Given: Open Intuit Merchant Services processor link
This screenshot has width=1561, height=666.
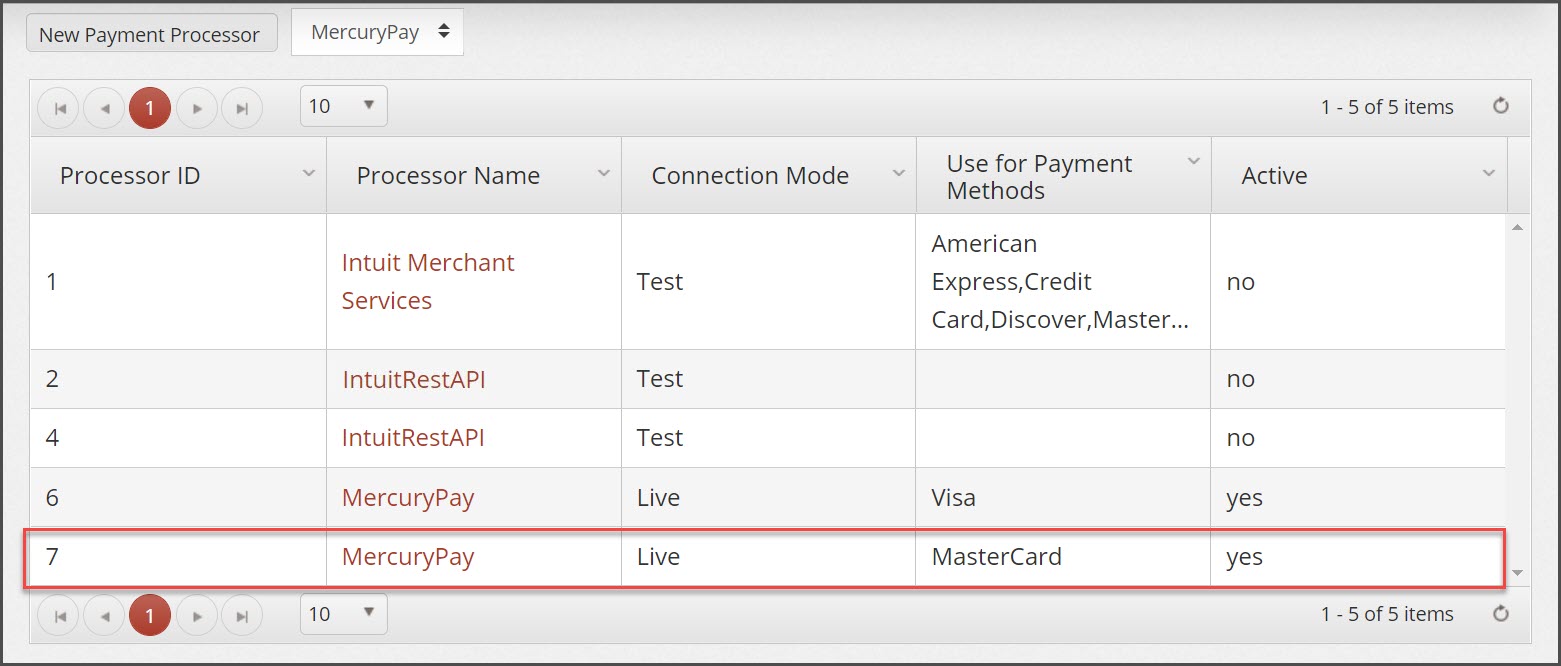Looking at the screenshot, I should [428, 281].
